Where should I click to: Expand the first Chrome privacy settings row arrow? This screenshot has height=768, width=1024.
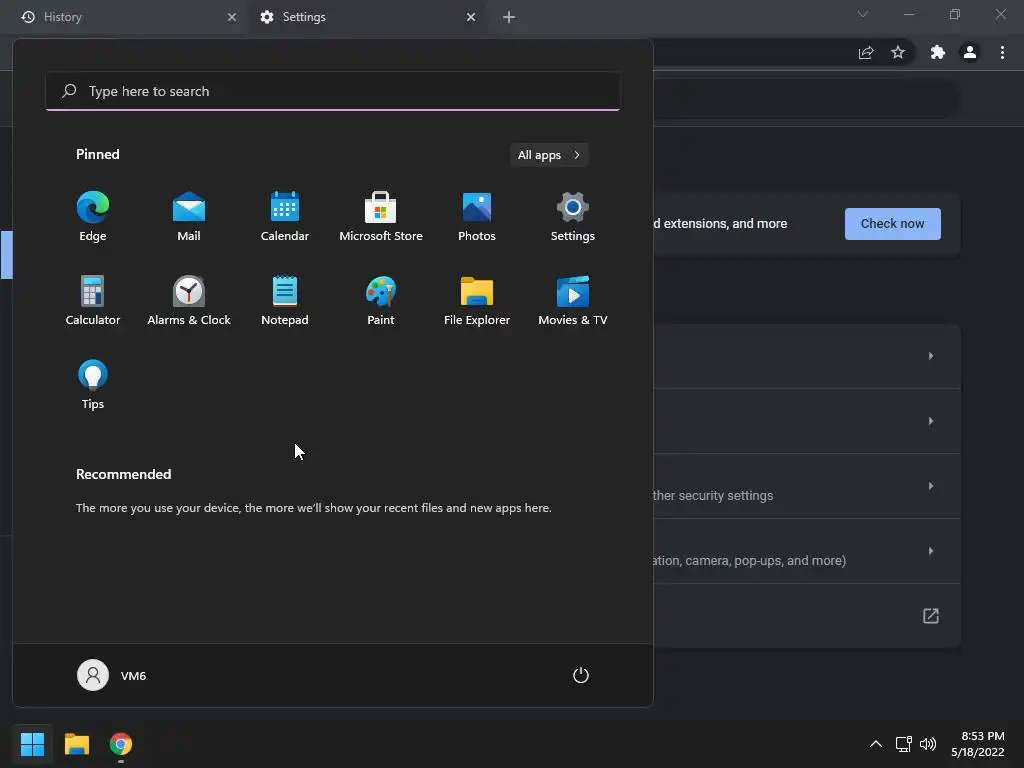point(931,356)
